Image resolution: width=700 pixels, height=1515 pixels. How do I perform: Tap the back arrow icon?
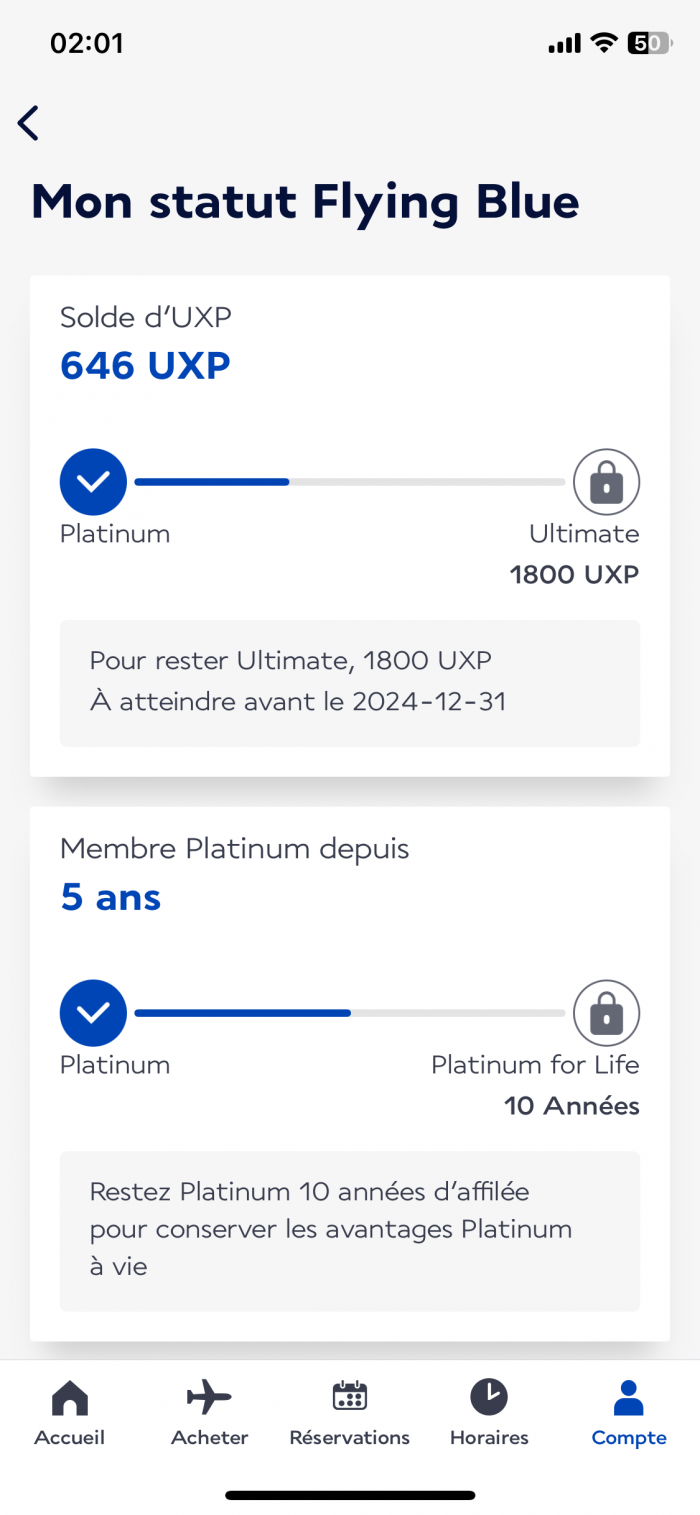[x=28, y=123]
